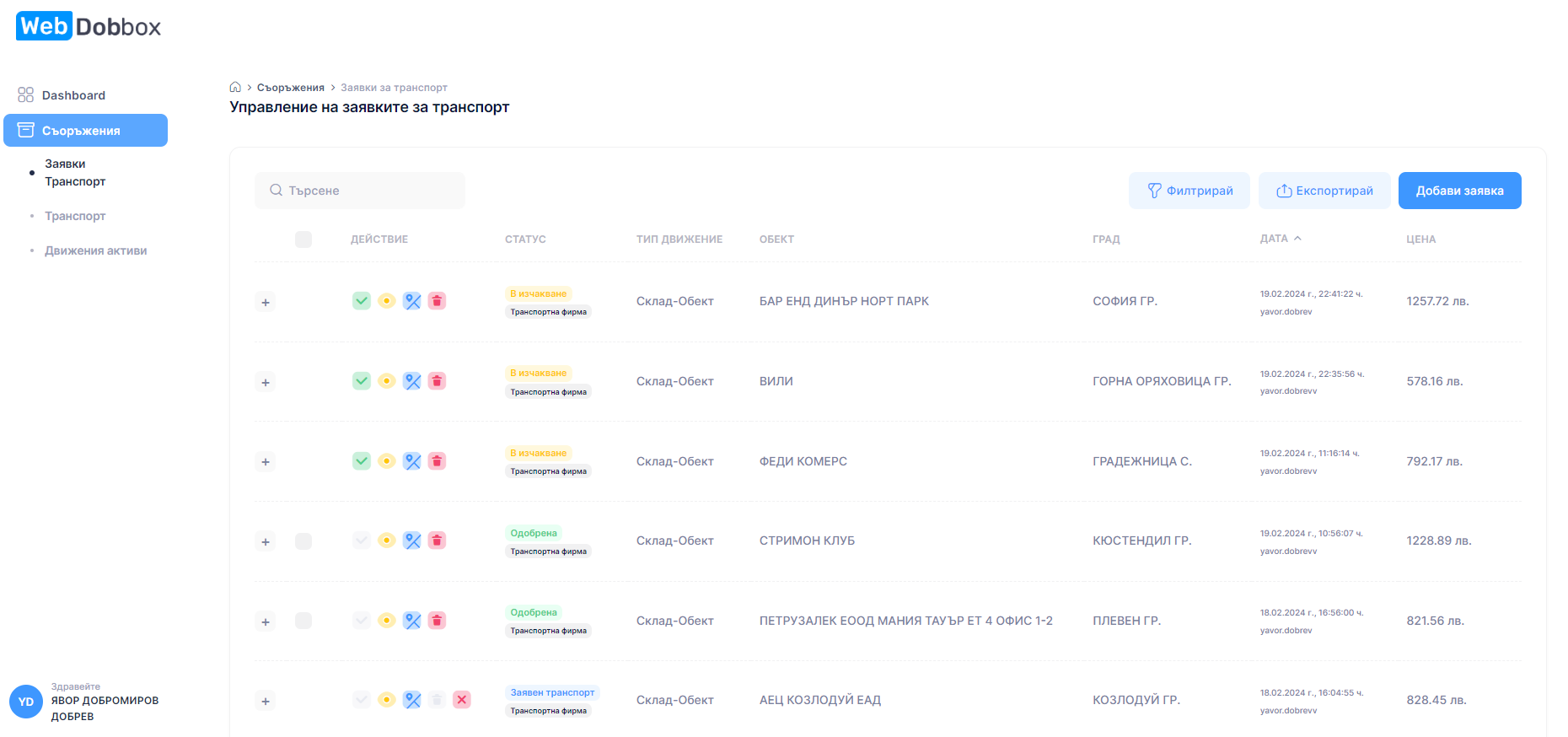Go to Движения активи in the sidebar
Screen dimensions: 1568x737
pyautogui.click(x=95, y=250)
